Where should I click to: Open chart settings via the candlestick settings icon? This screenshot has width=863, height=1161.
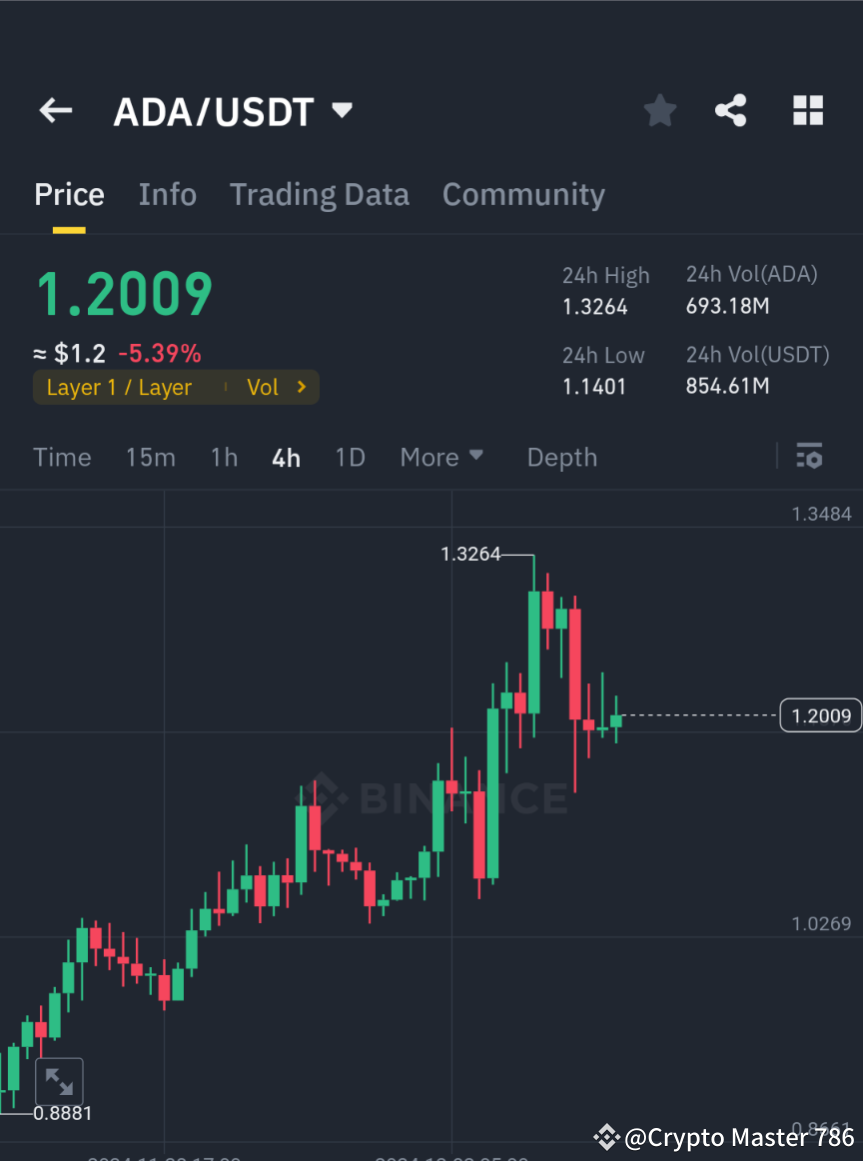pyautogui.click(x=809, y=456)
